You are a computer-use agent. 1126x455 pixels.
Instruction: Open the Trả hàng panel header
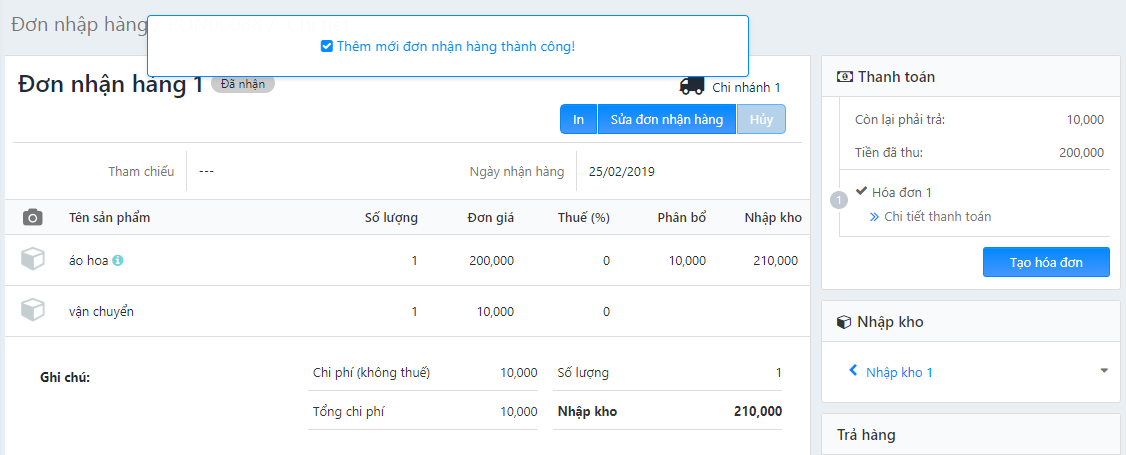click(866, 435)
